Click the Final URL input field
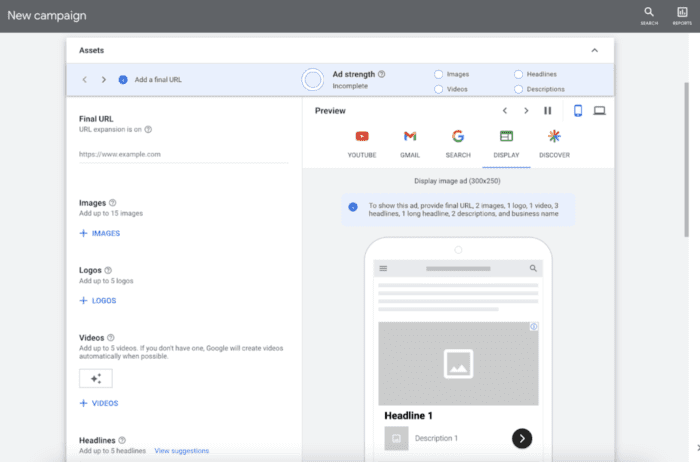The image size is (700, 462). [x=182, y=154]
